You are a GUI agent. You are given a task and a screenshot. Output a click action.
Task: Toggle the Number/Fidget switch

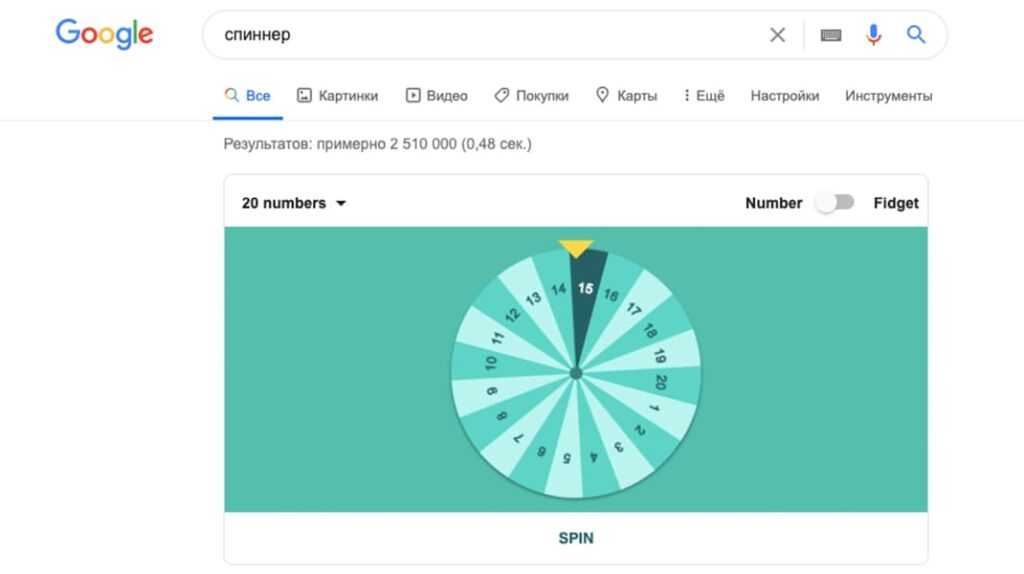click(x=835, y=203)
